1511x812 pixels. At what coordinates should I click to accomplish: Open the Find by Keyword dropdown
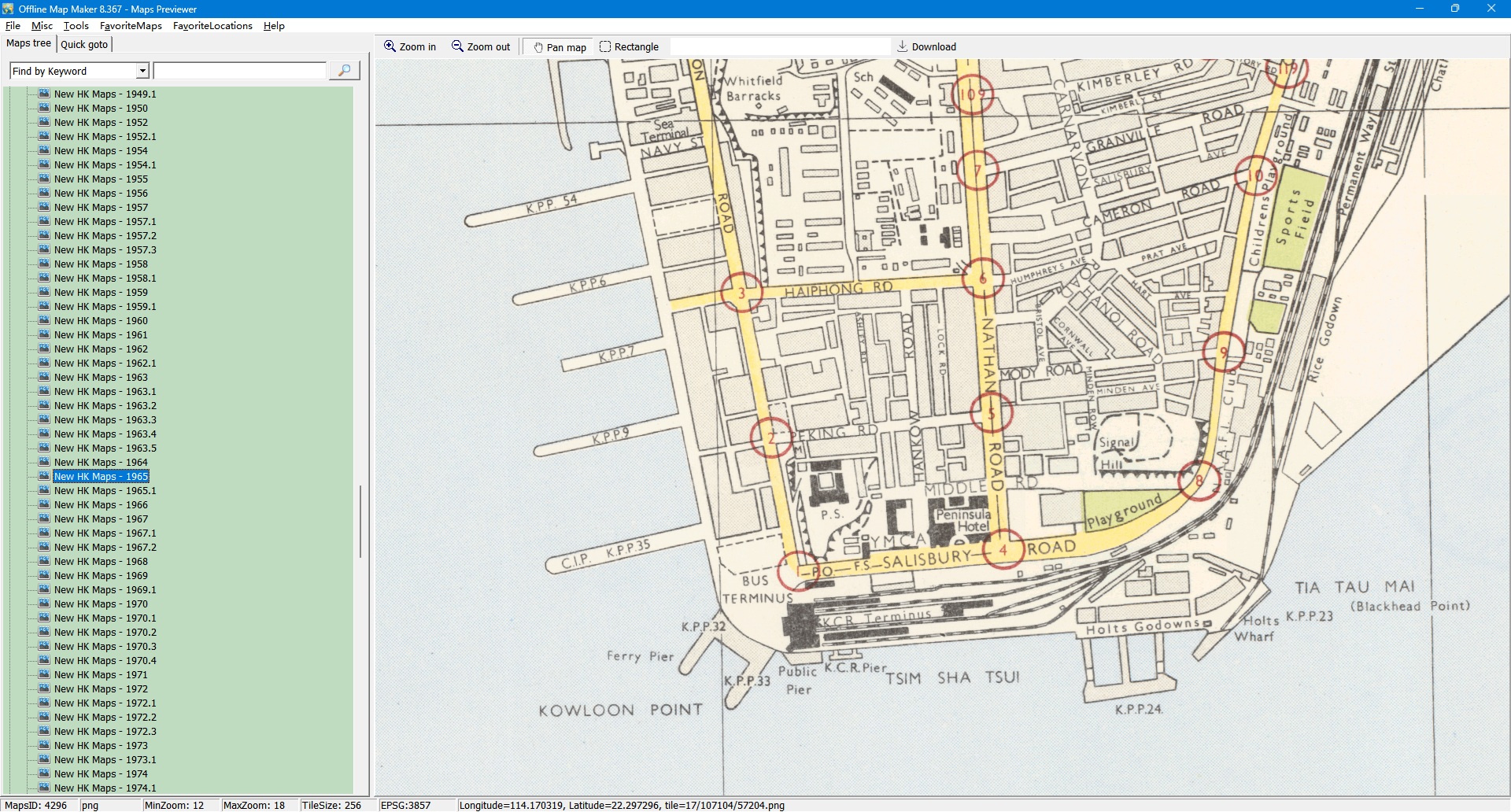(x=142, y=71)
